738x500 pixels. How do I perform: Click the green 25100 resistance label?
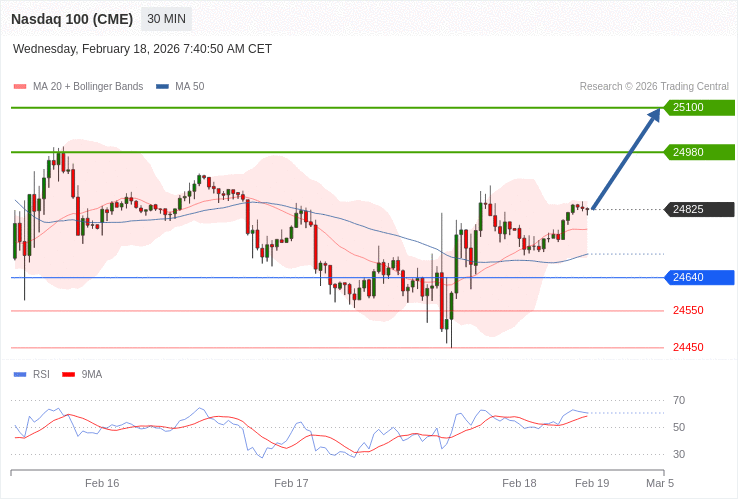(x=699, y=107)
